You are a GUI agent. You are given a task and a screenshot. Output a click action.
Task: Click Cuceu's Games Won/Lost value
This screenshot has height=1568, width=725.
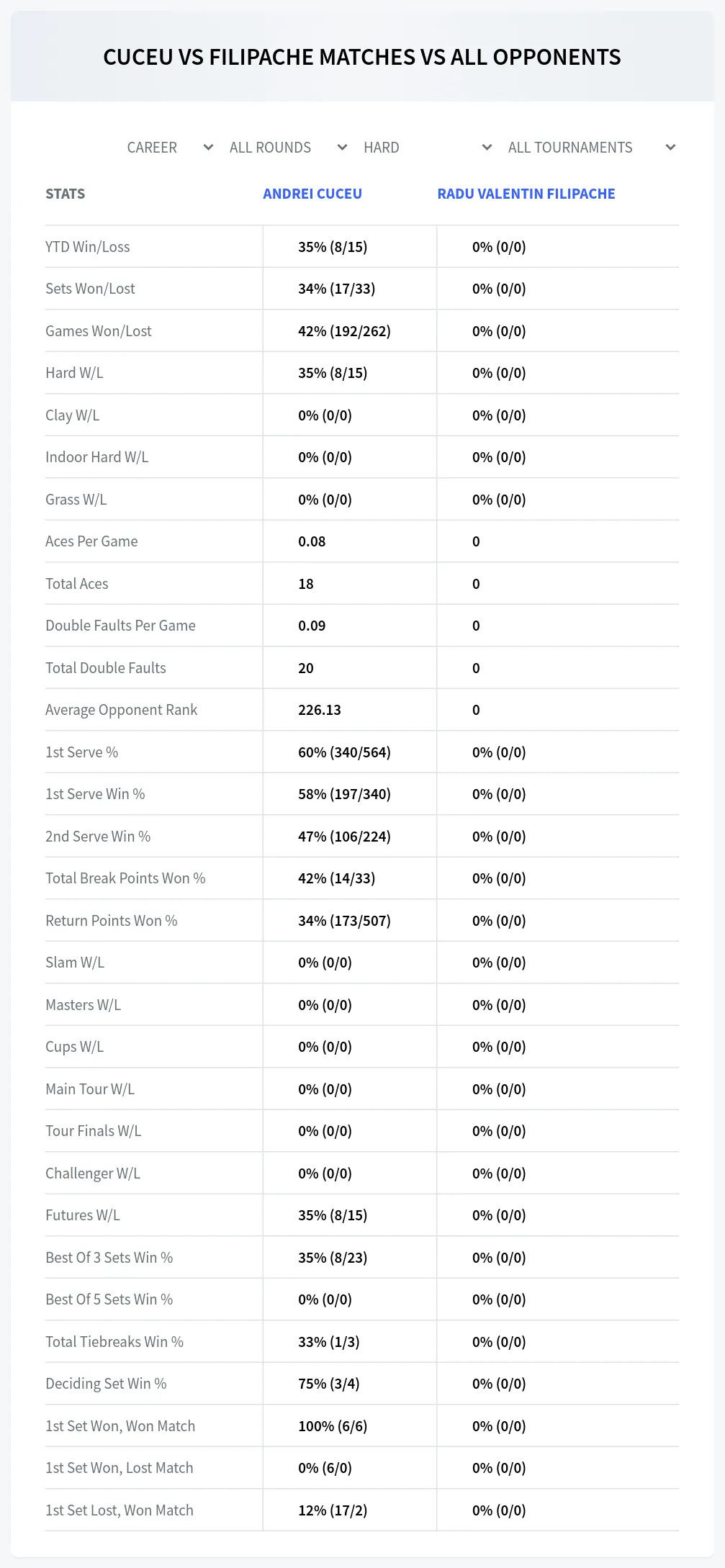click(344, 331)
